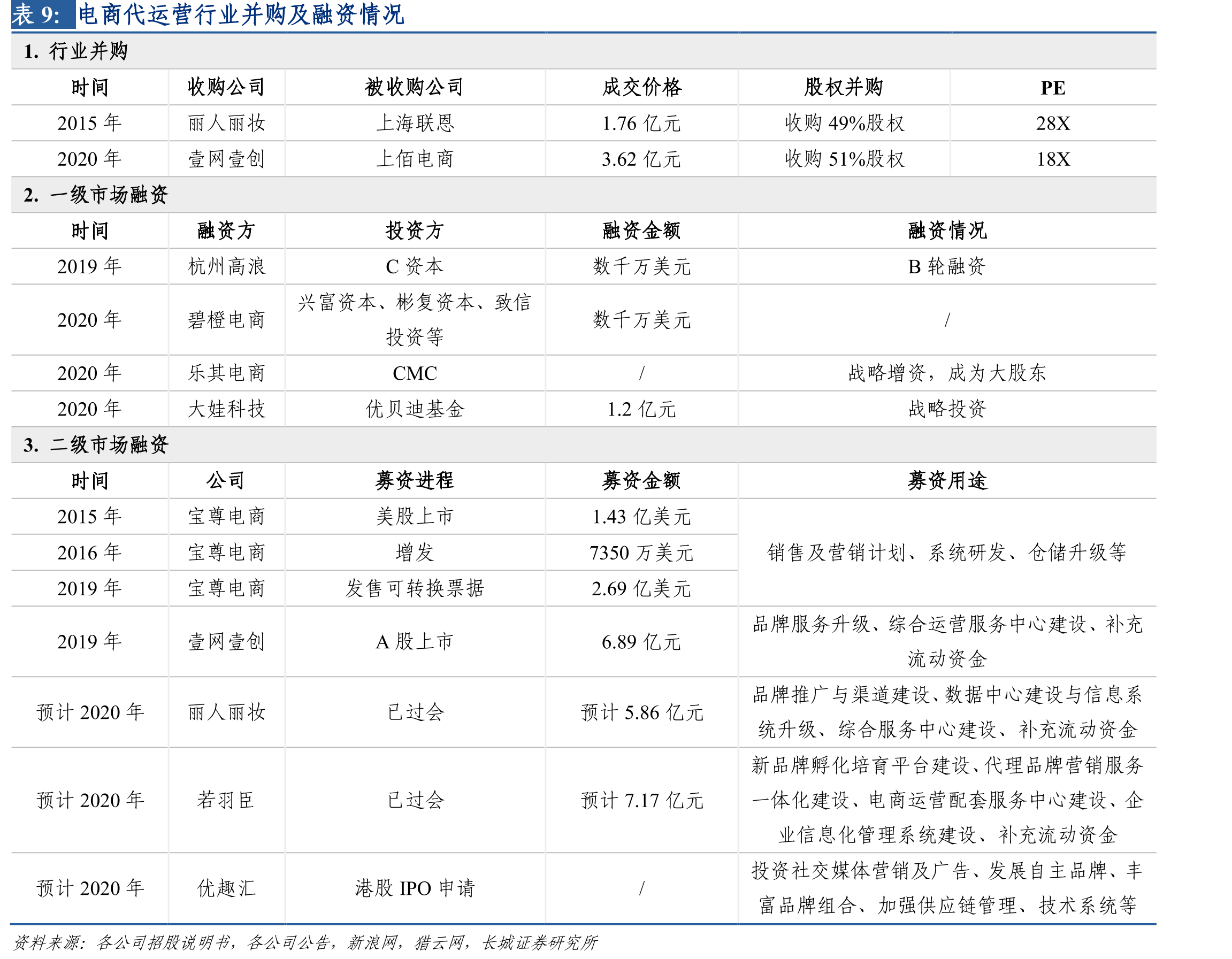The image size is (1232, 959).
Task: Select 宝尊电商 in the 美股上市 row
Action: point(226,516)
